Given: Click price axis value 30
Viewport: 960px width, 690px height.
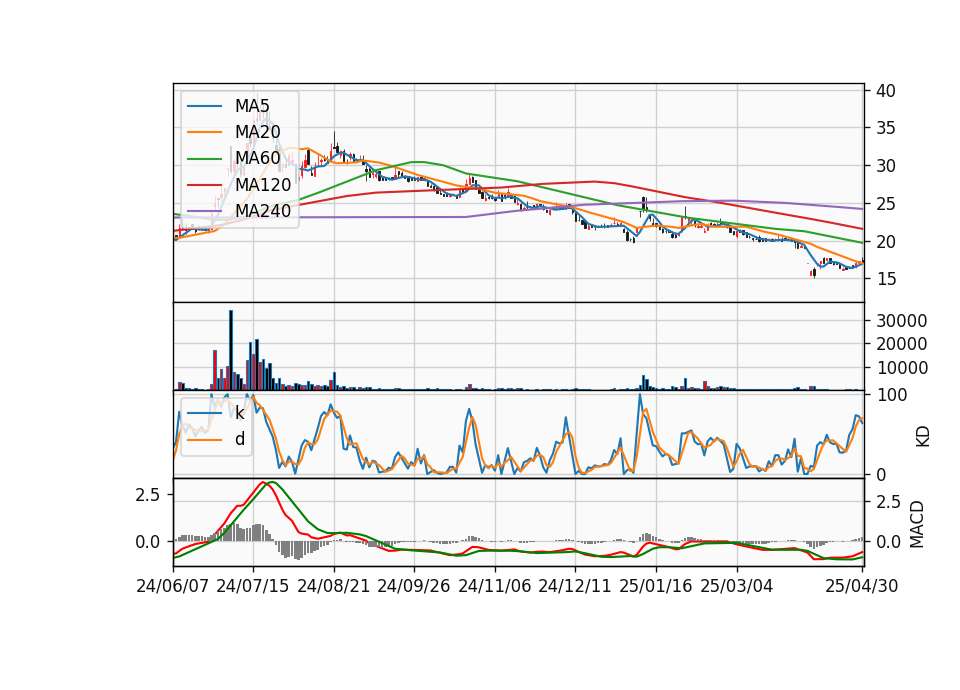Looking at the screenshot, I should (x=886, y=166).
